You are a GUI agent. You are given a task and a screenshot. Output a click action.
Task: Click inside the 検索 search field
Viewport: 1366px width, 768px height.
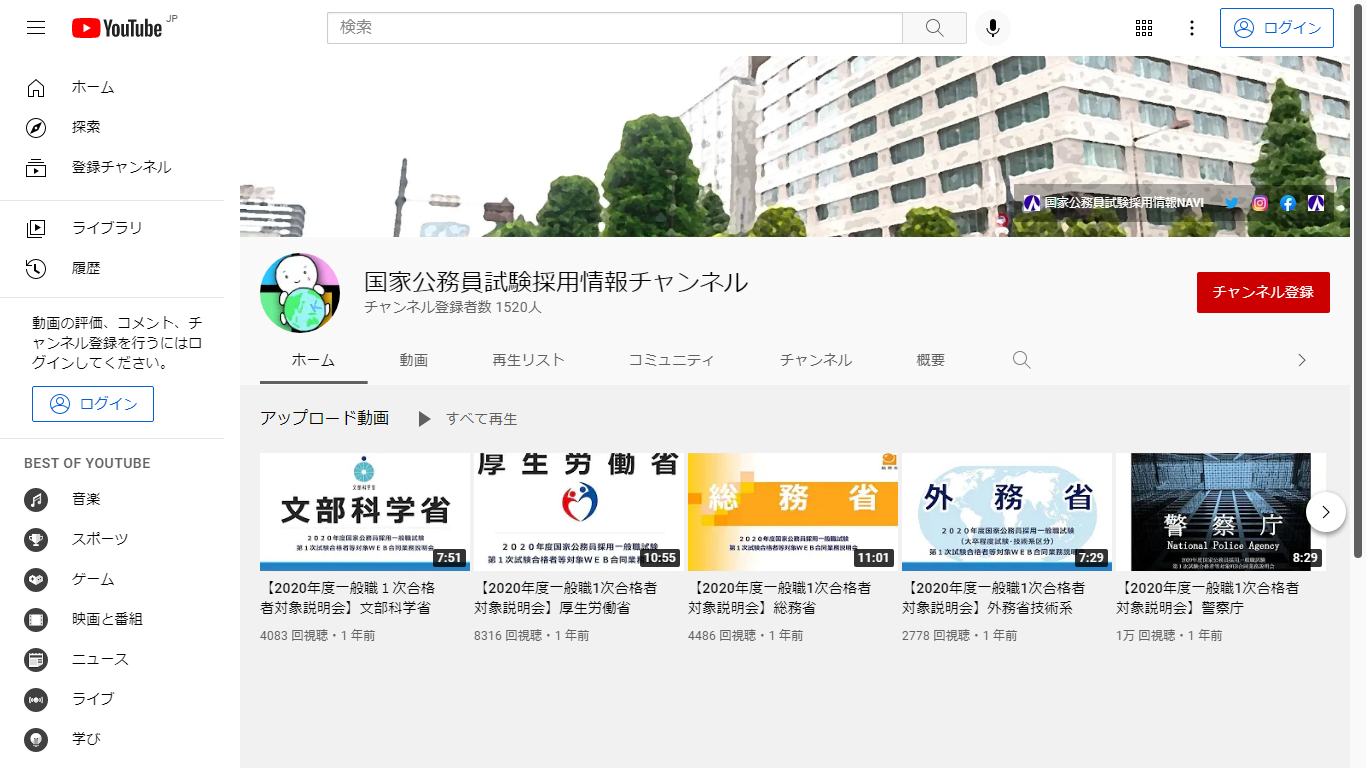click(614, 28)
